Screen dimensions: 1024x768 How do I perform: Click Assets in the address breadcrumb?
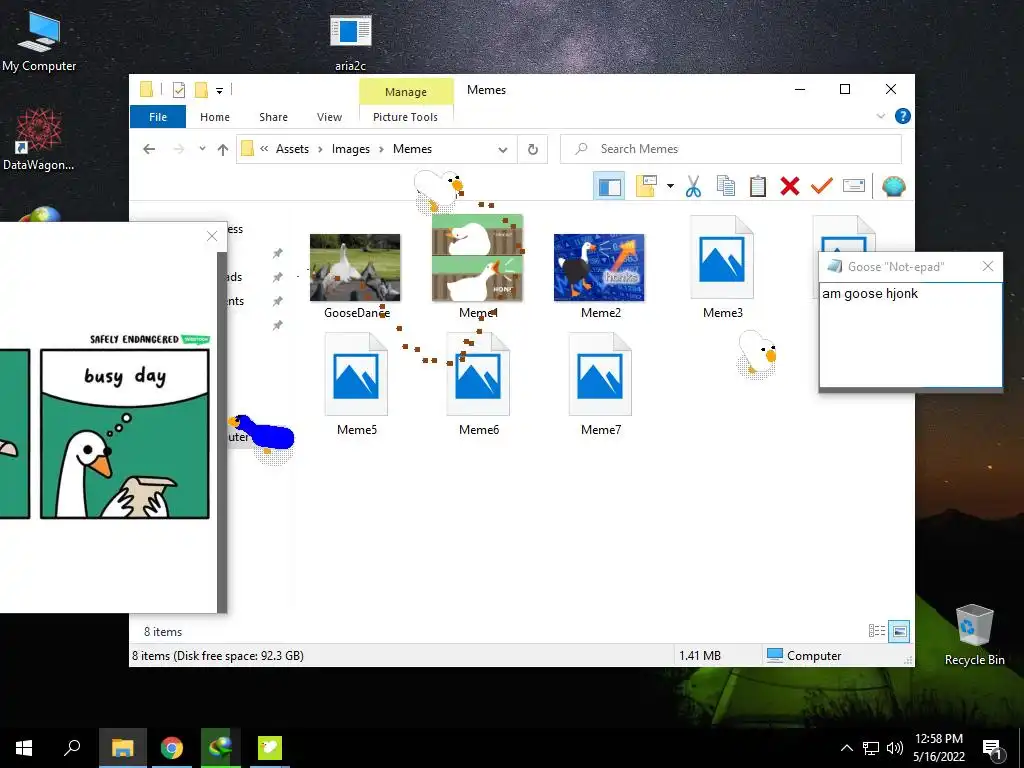292,149
